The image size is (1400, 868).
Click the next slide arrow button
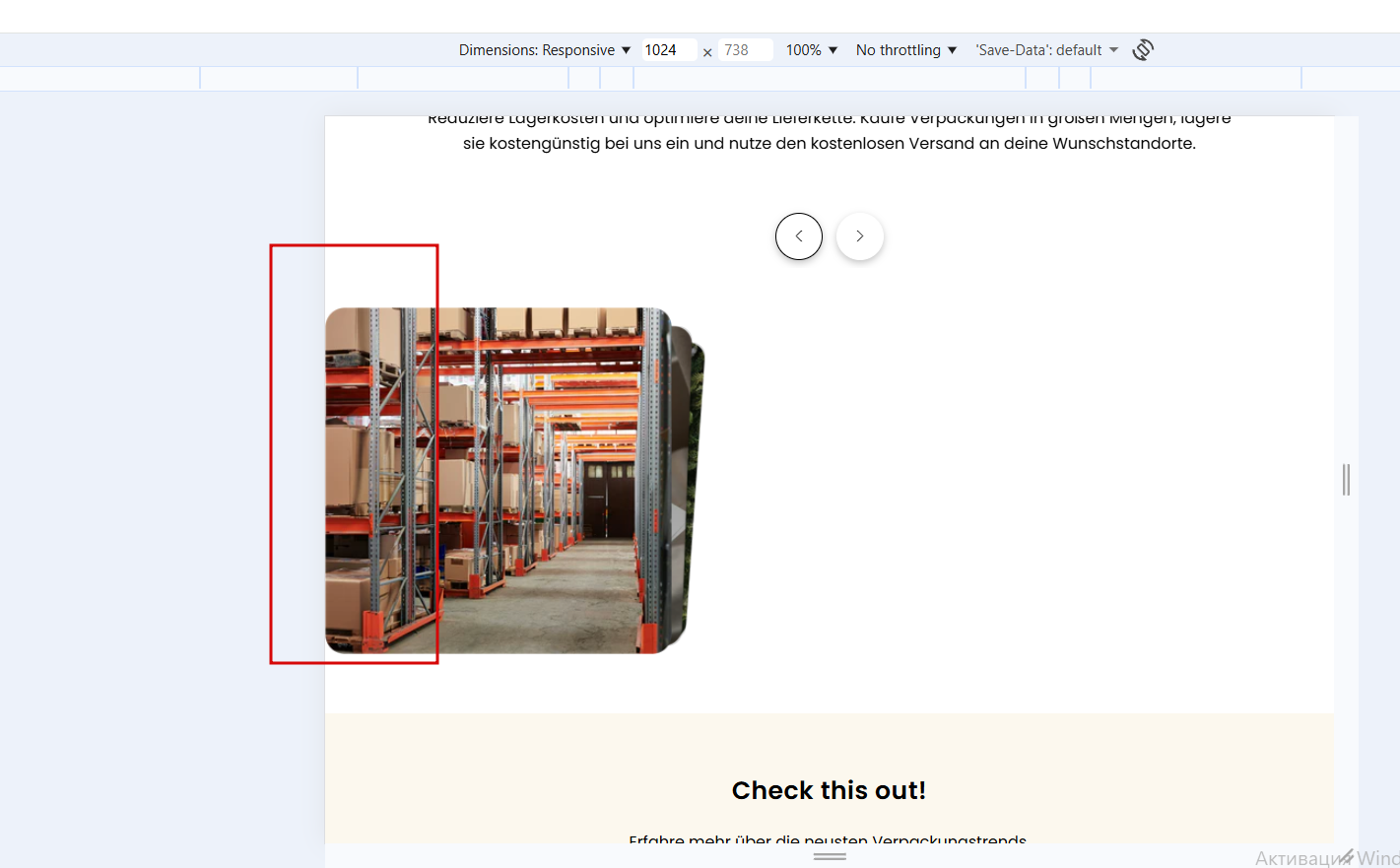pyautogui.click(x=860, y=236)
